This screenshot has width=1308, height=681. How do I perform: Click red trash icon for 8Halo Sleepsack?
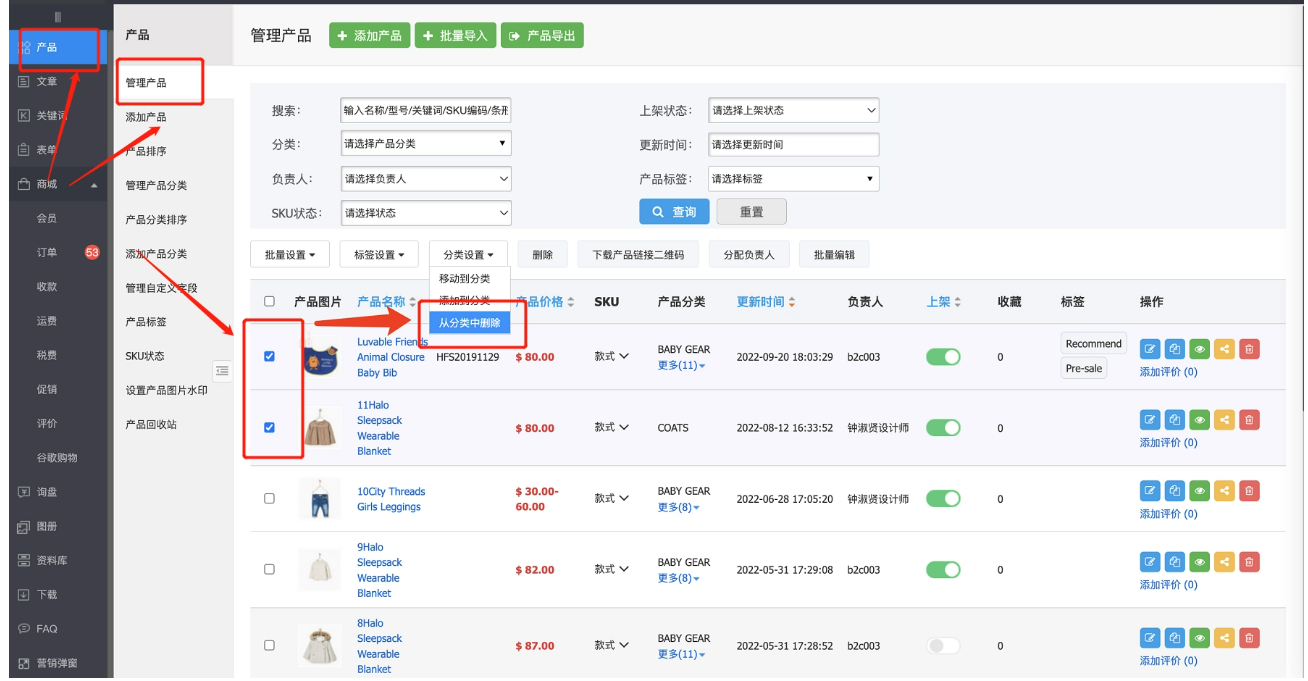[x=1249, y=638]
